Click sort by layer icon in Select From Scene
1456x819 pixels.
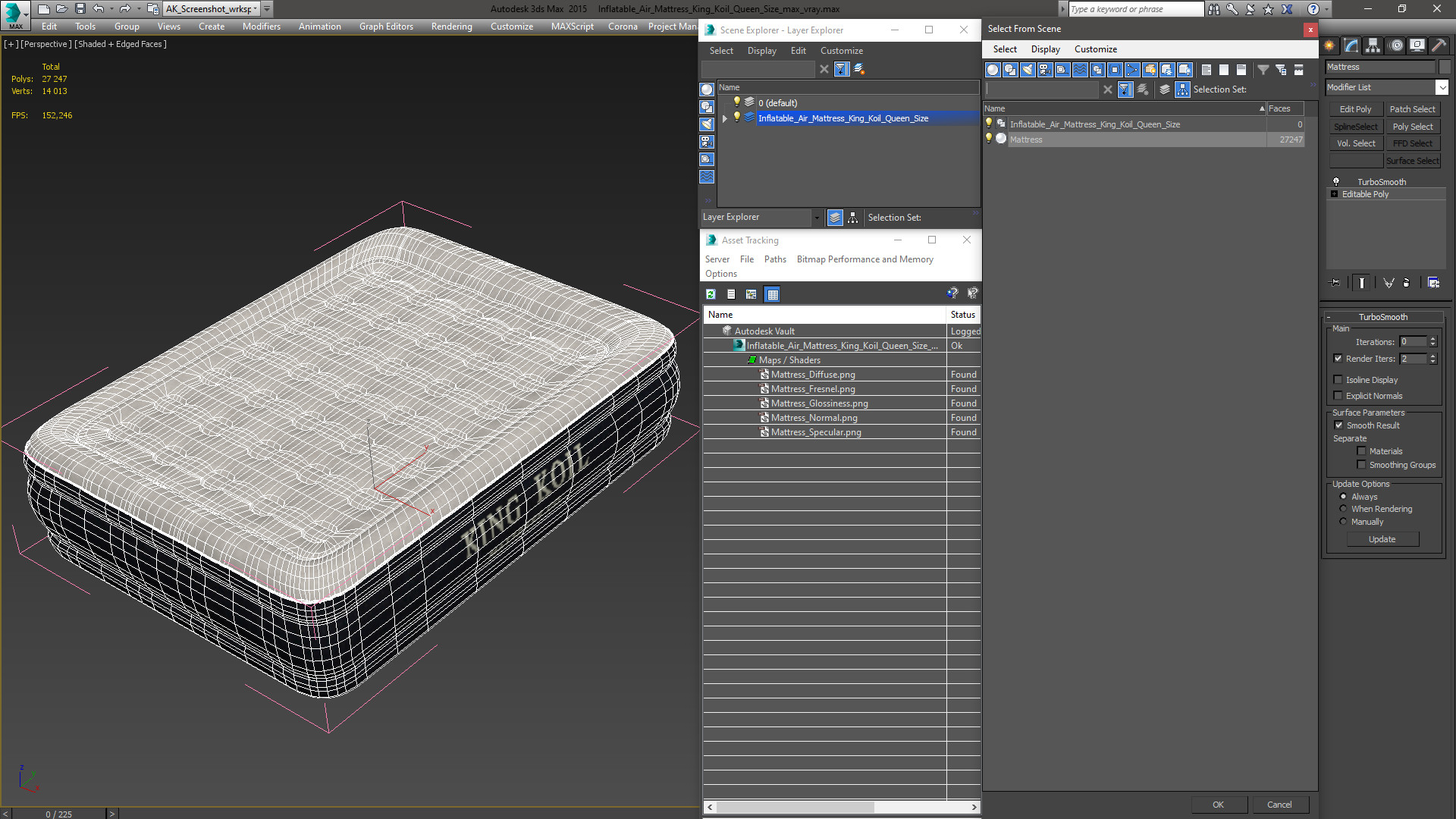[1165, 89]
